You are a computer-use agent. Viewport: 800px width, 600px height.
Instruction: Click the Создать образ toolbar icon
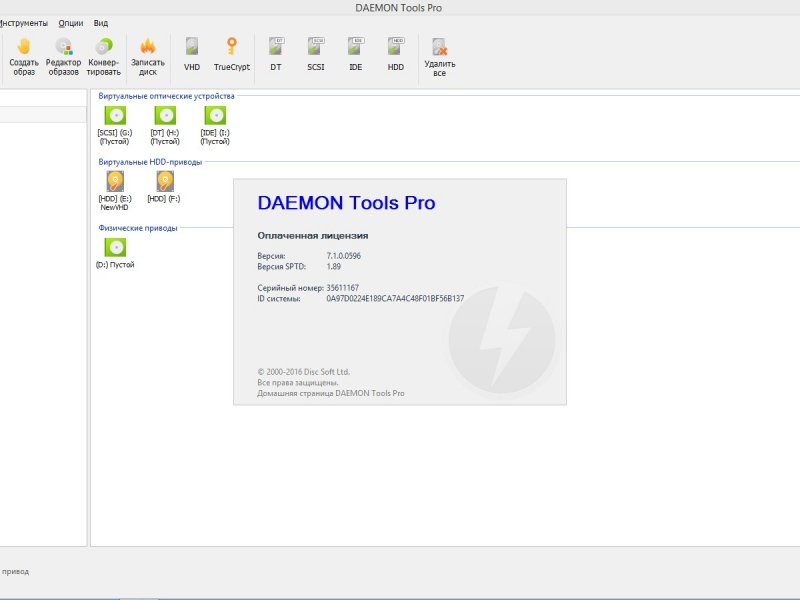coord(24,57)
